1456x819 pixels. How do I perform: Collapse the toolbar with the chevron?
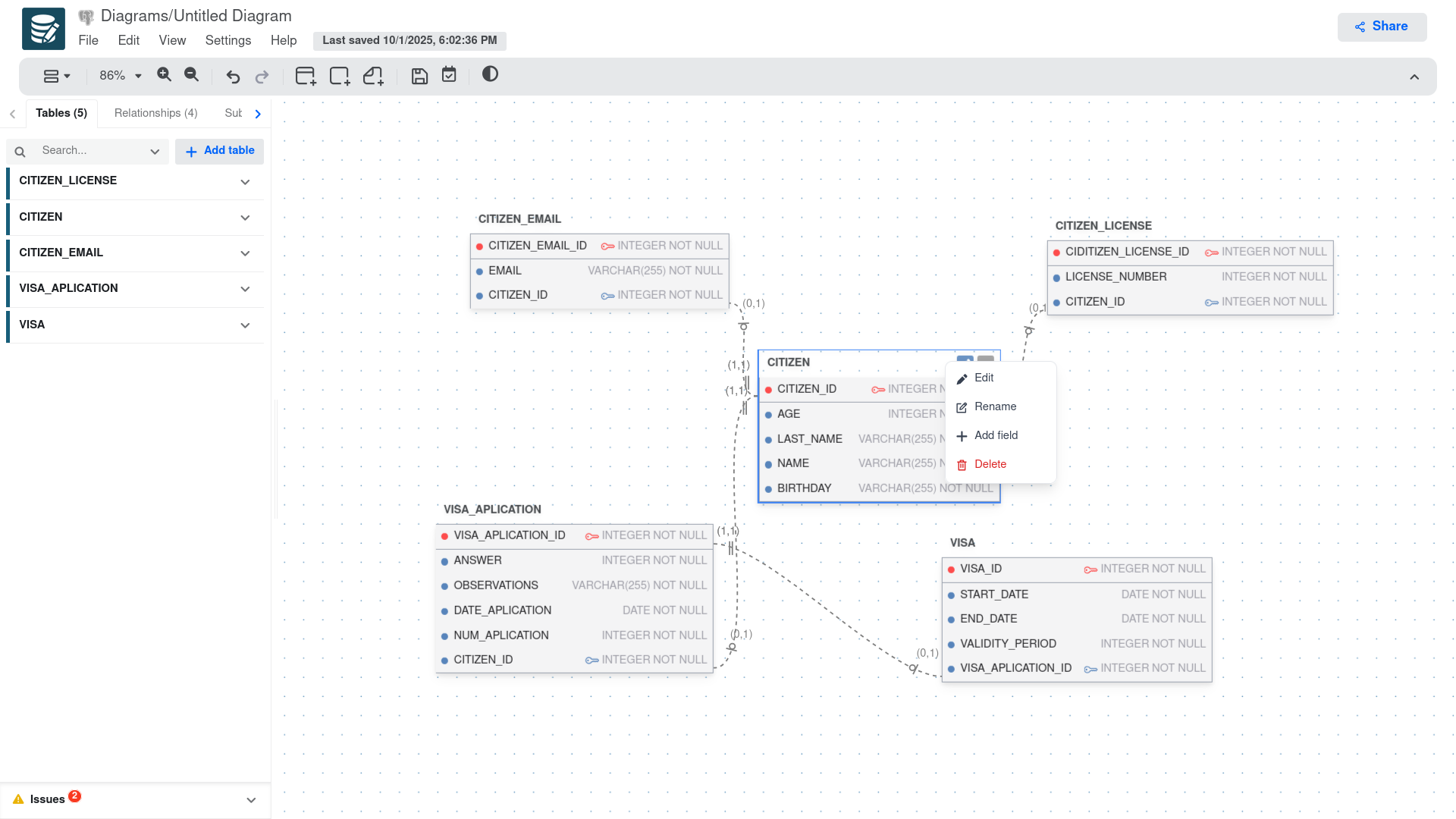[x=1414, y=77]
